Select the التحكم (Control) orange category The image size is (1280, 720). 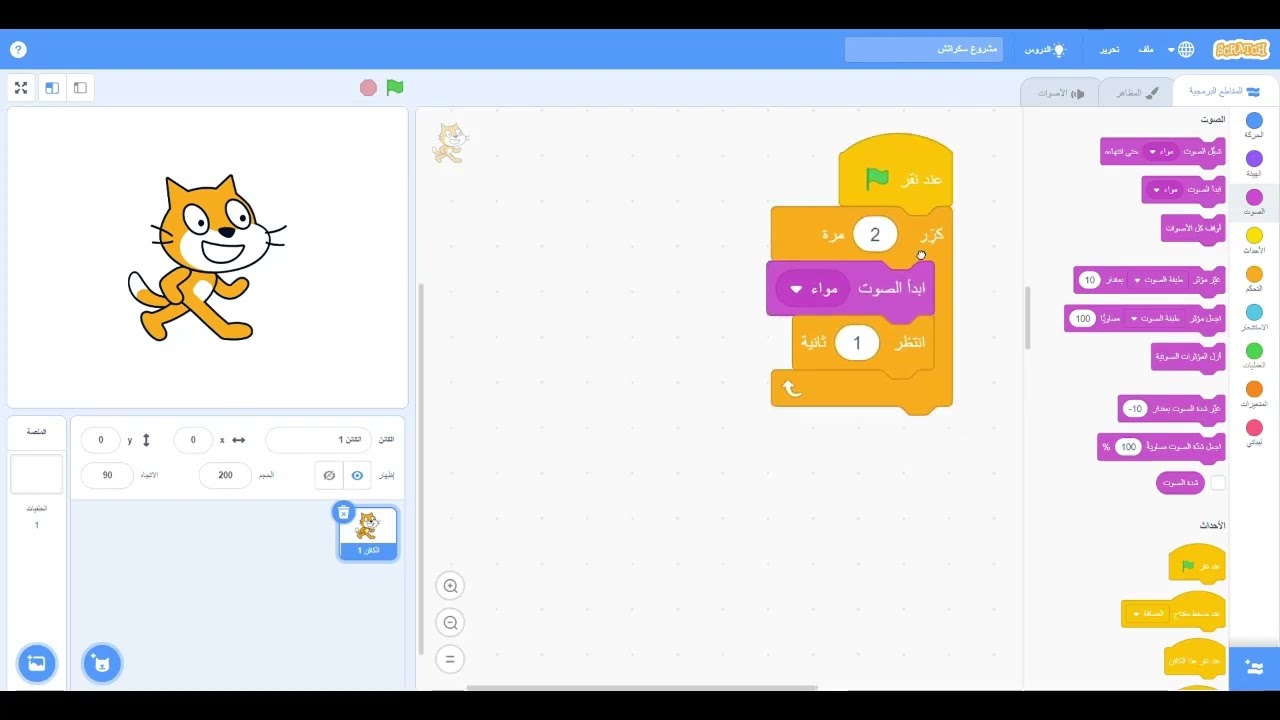click(x=1254, y=279)
